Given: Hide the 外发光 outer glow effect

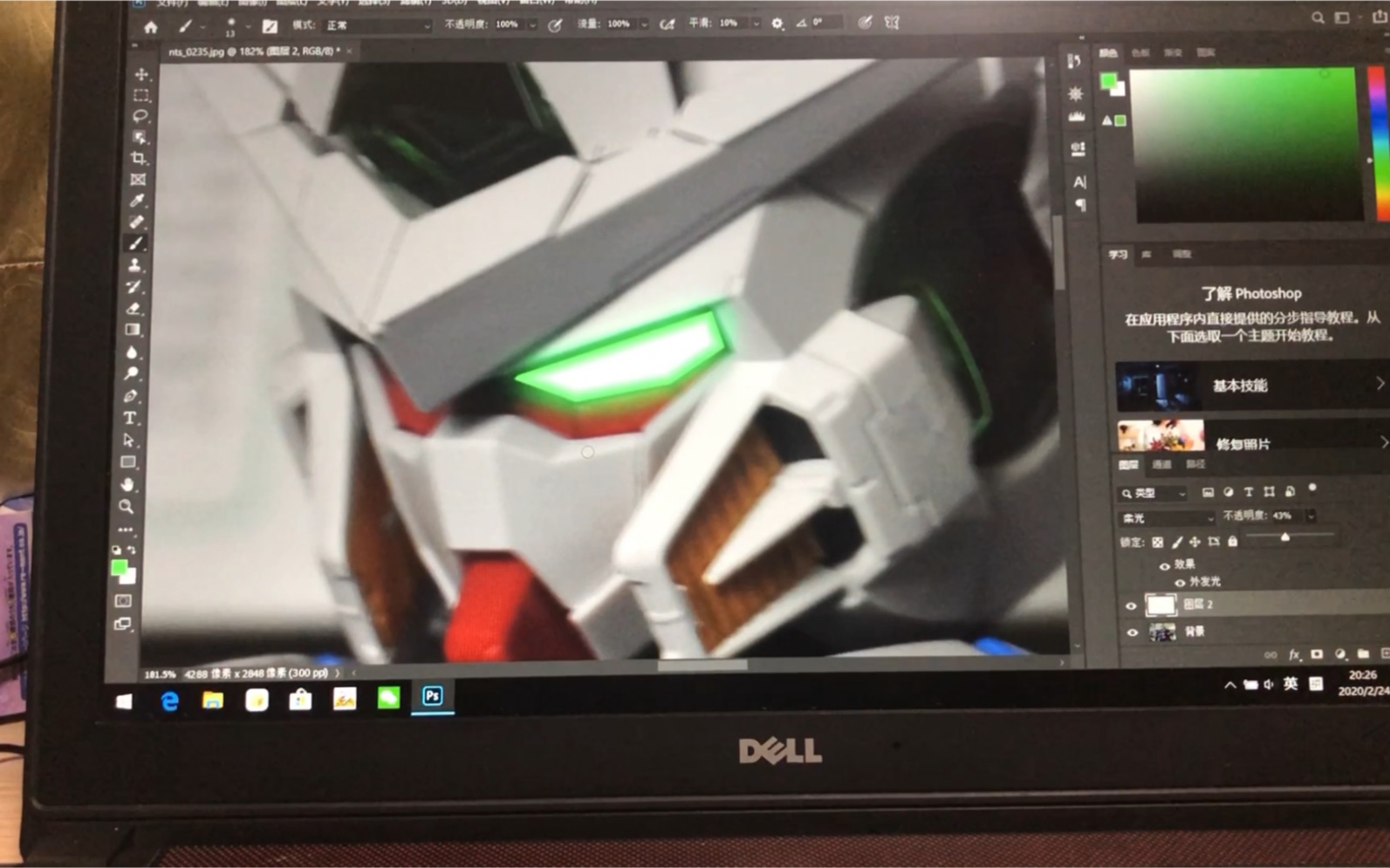Looking at the screenshot, I should coord(1180,582).
